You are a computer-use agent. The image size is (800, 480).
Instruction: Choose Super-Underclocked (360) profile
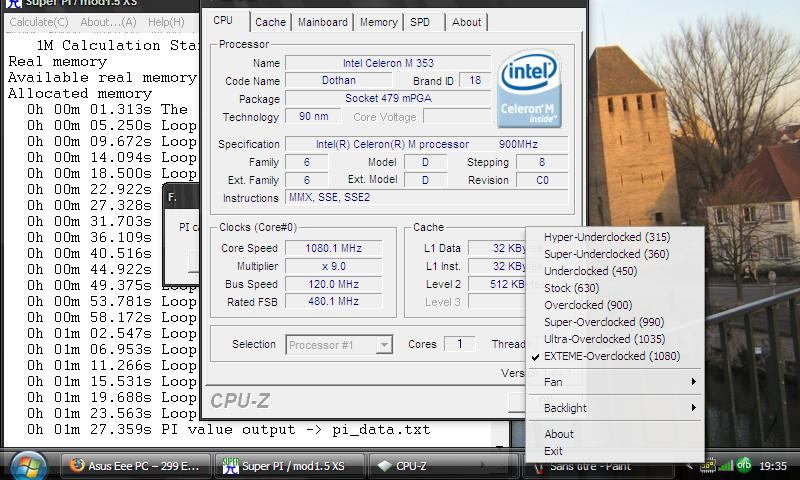click(x=614, y=254)
